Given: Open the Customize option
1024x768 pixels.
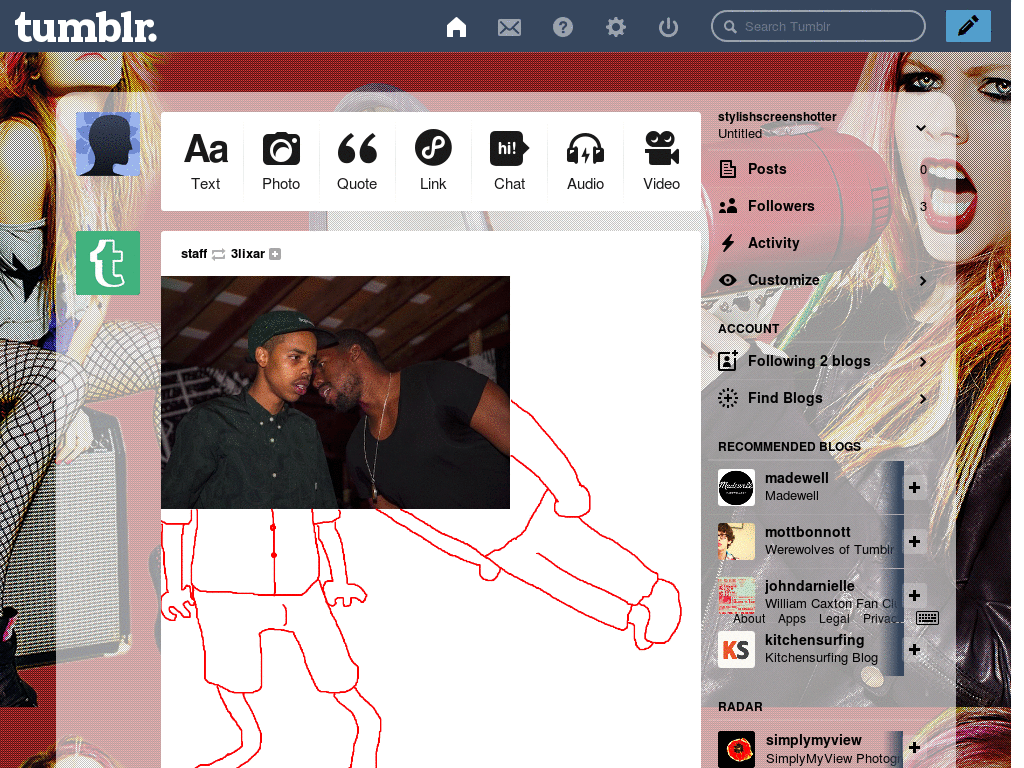Looking at the screenshot, I should click(823, 280).
